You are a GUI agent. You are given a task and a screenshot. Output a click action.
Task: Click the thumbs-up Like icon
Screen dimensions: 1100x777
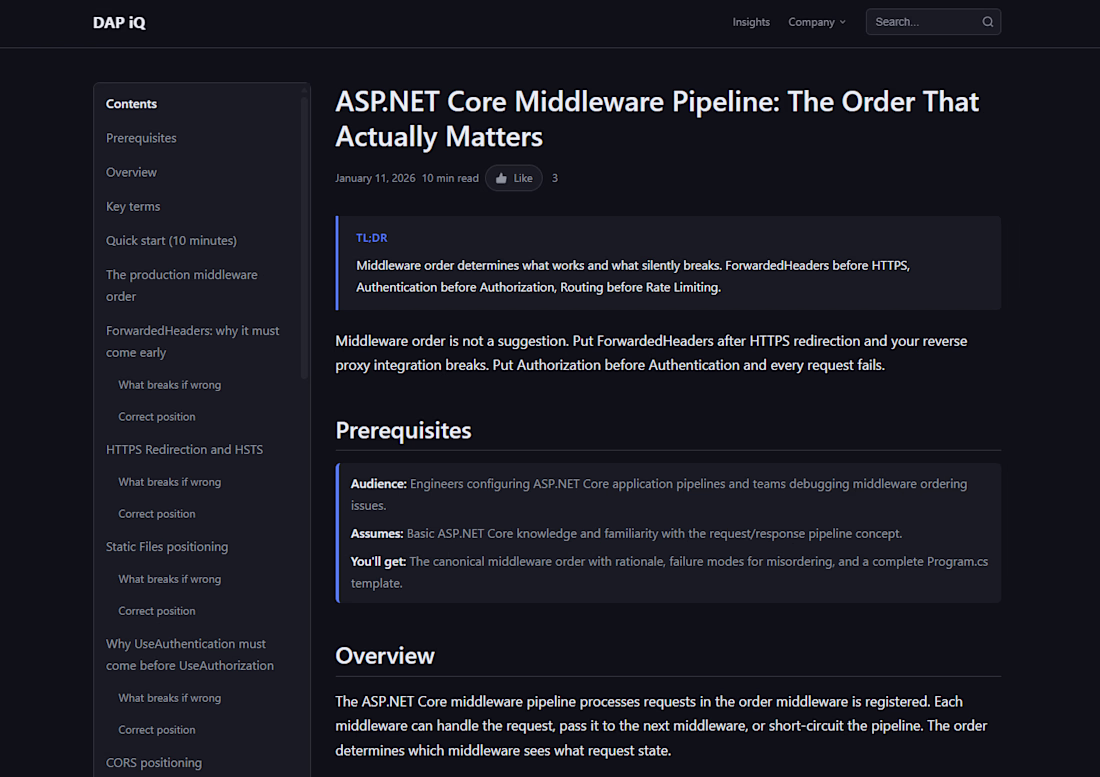pos(502,179)
